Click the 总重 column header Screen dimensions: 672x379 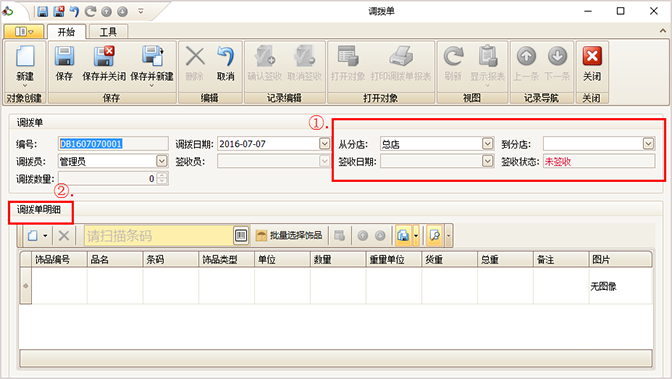[505, 259]
